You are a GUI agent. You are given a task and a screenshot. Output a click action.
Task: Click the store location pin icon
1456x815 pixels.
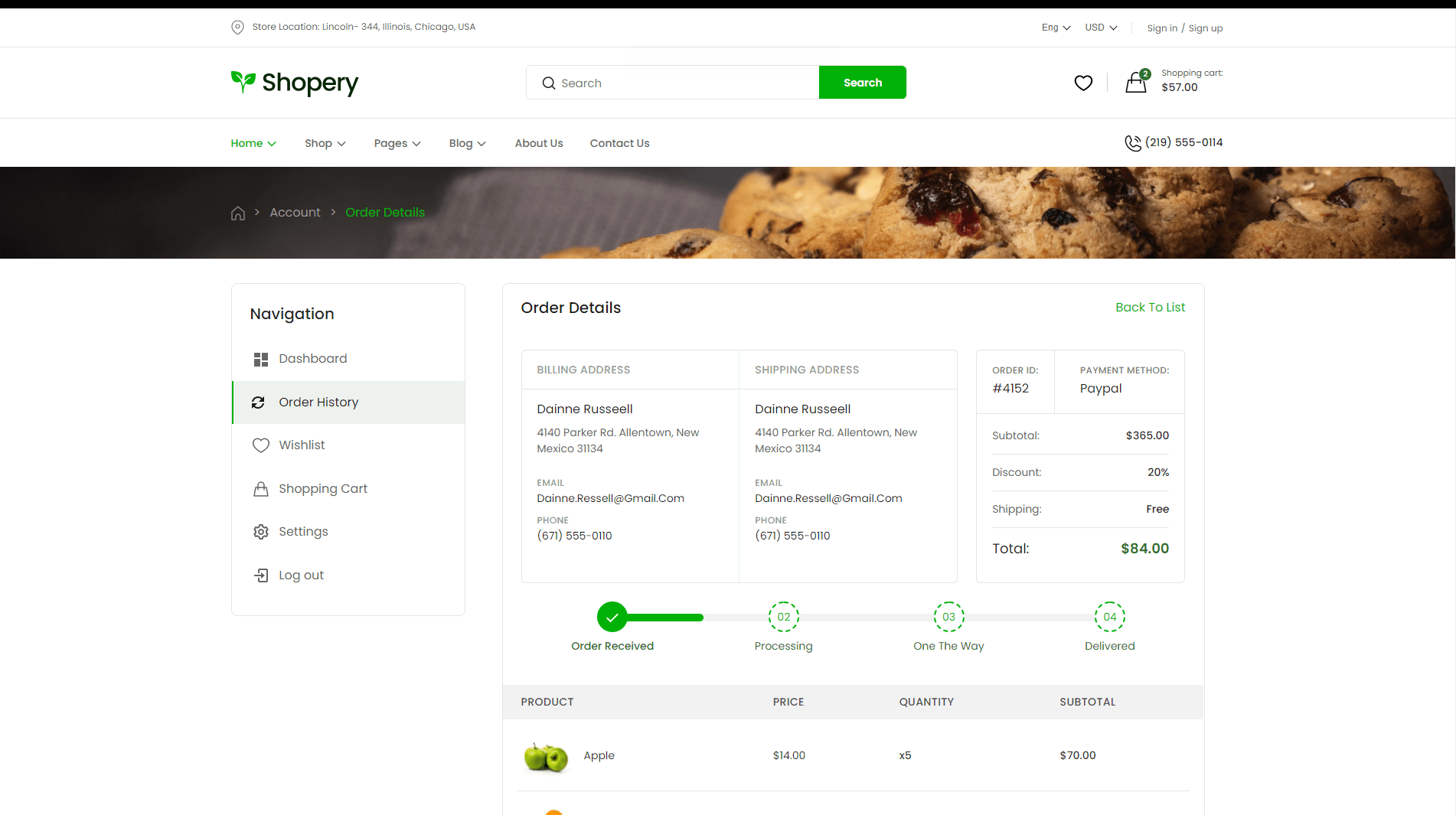(237, 28)
